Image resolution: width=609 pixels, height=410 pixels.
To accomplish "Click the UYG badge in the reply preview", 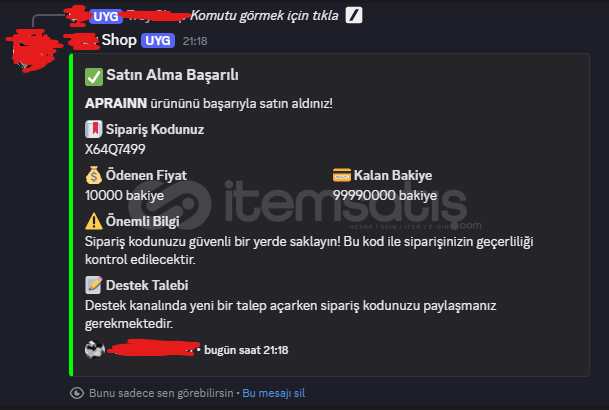I will [x=106, y=17].
